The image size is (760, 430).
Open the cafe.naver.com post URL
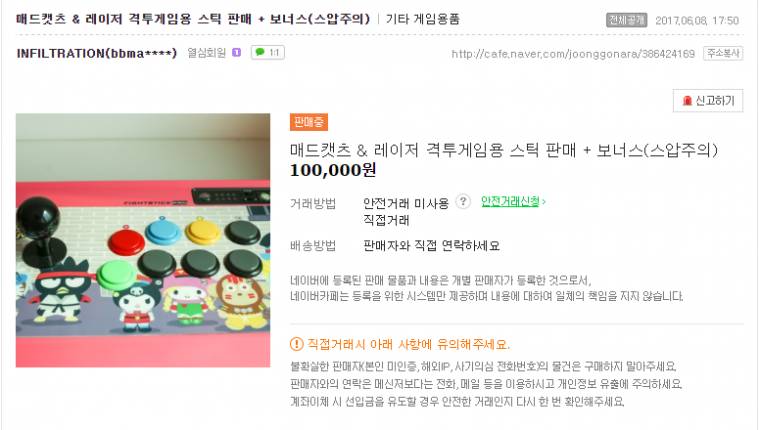tap(573, 54)
